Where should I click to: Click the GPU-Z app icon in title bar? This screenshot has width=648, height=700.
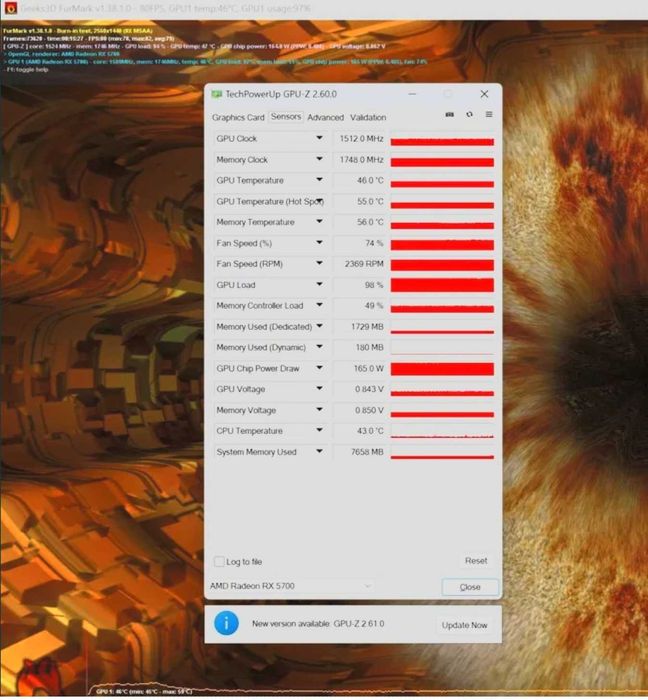216,94
